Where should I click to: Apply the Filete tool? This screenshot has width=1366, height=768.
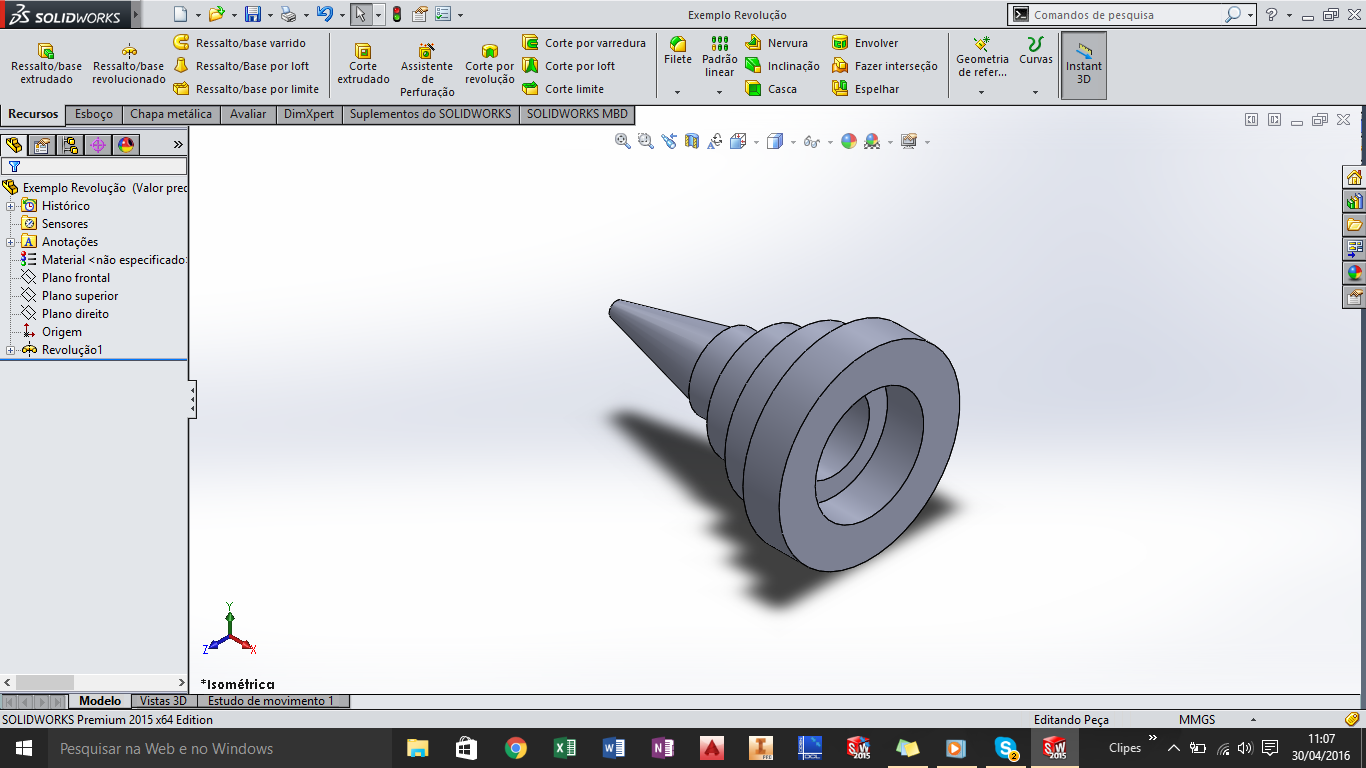678,51
